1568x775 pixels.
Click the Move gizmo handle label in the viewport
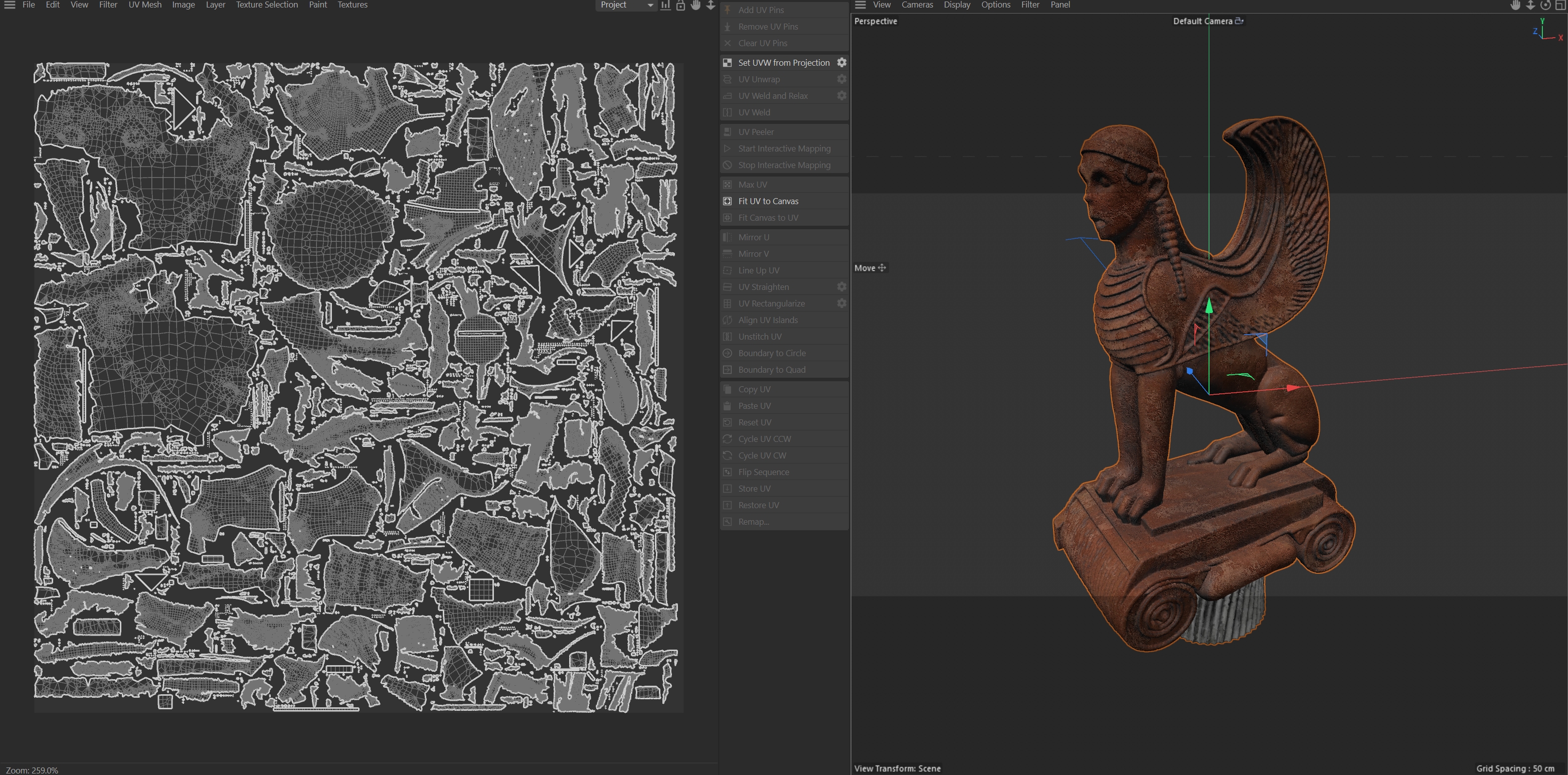pyautogui.click(x=870, y=268)
